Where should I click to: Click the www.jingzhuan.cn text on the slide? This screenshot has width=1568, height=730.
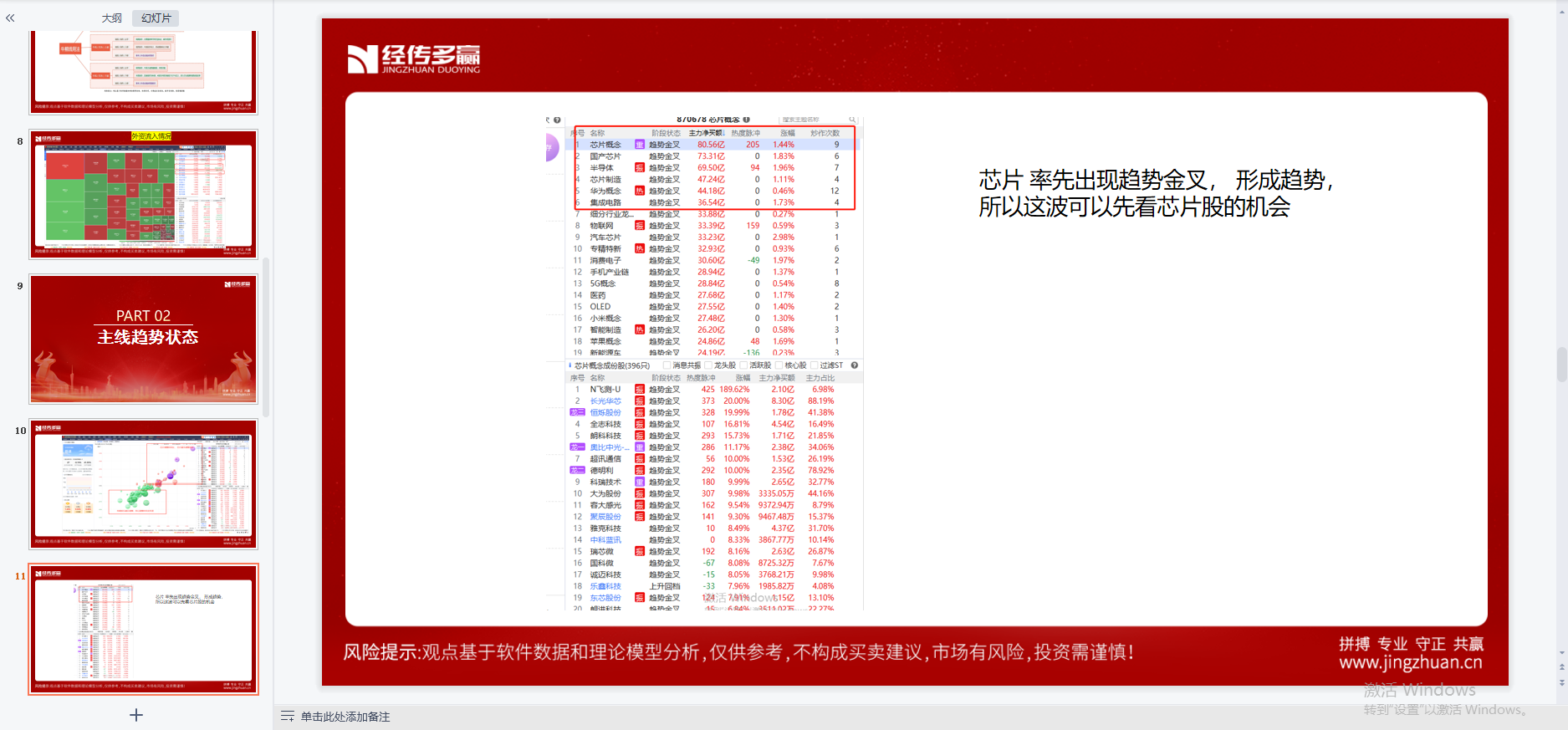(x=1411, y=662)
